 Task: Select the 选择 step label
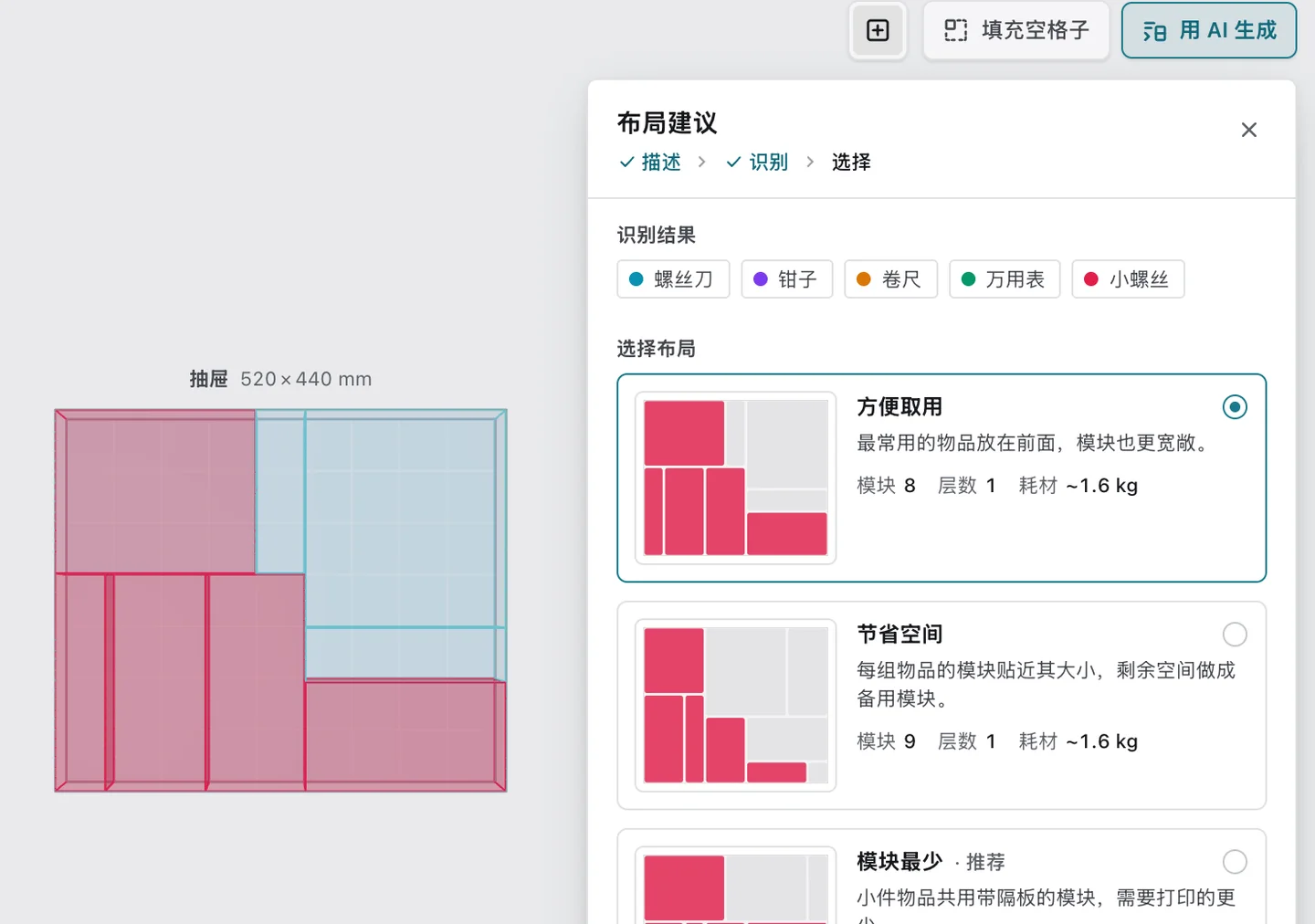click(851, 163)
